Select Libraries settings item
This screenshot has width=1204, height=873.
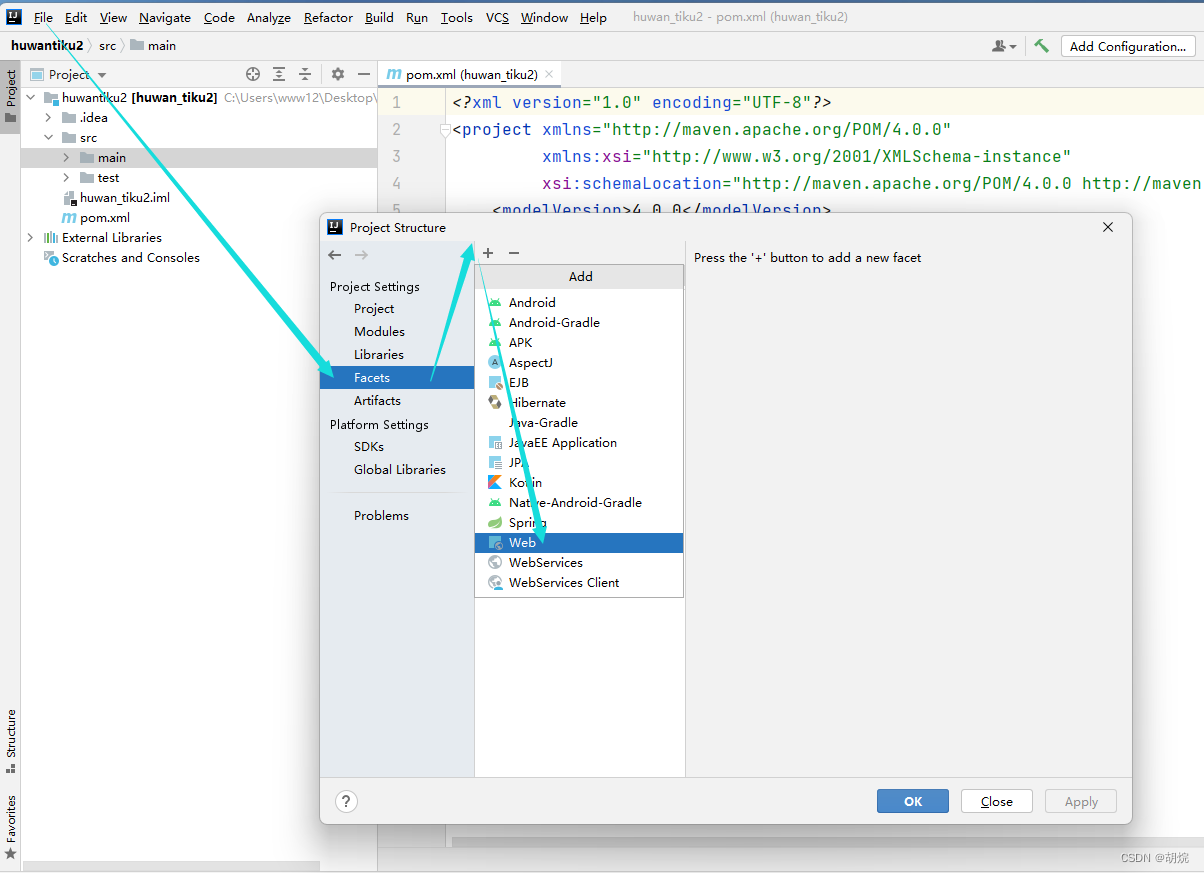pyautogui.click(x=379, y=355)
